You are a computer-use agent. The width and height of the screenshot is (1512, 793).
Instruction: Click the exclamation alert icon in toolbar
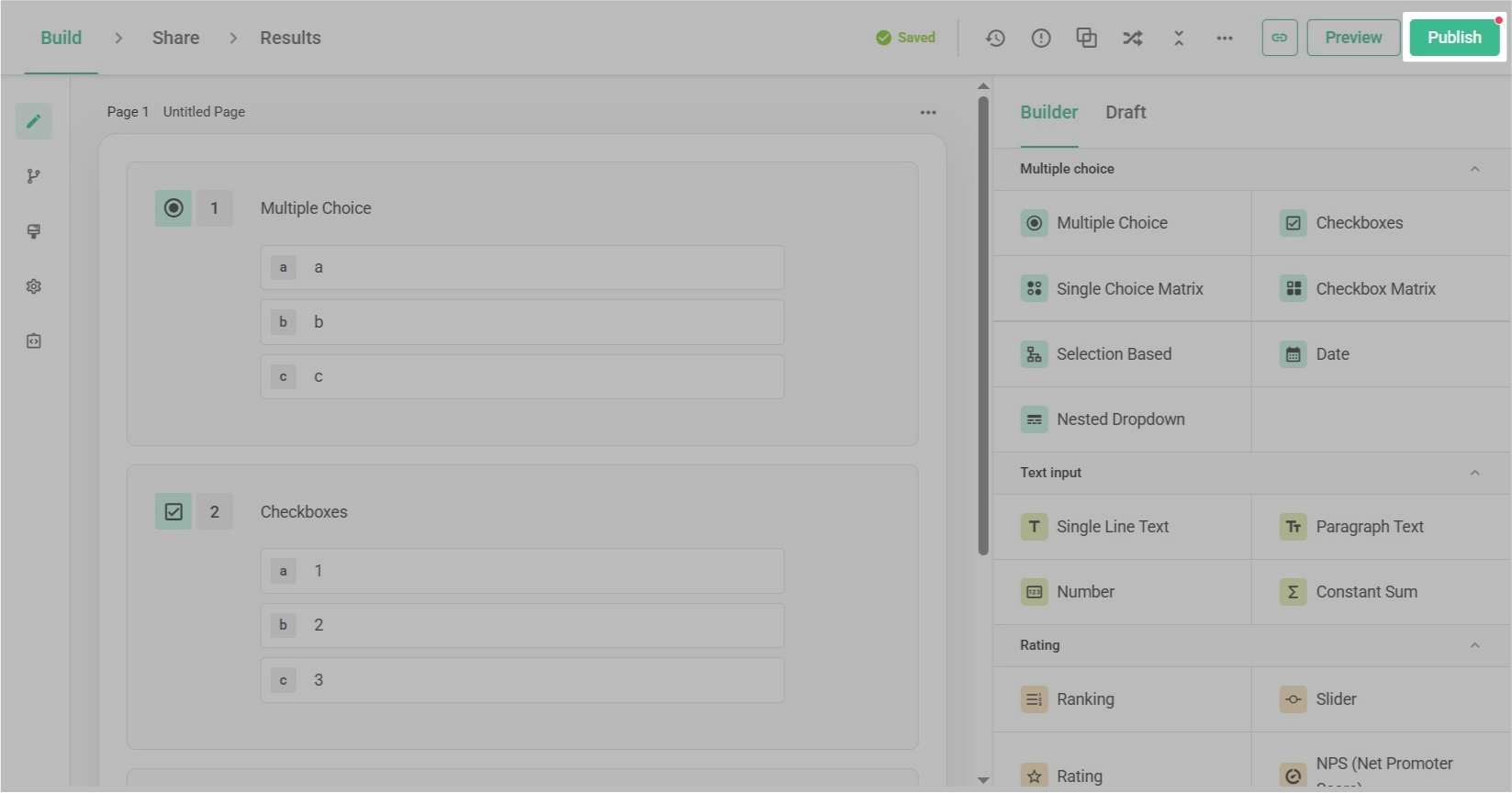tap(1041, 38)
